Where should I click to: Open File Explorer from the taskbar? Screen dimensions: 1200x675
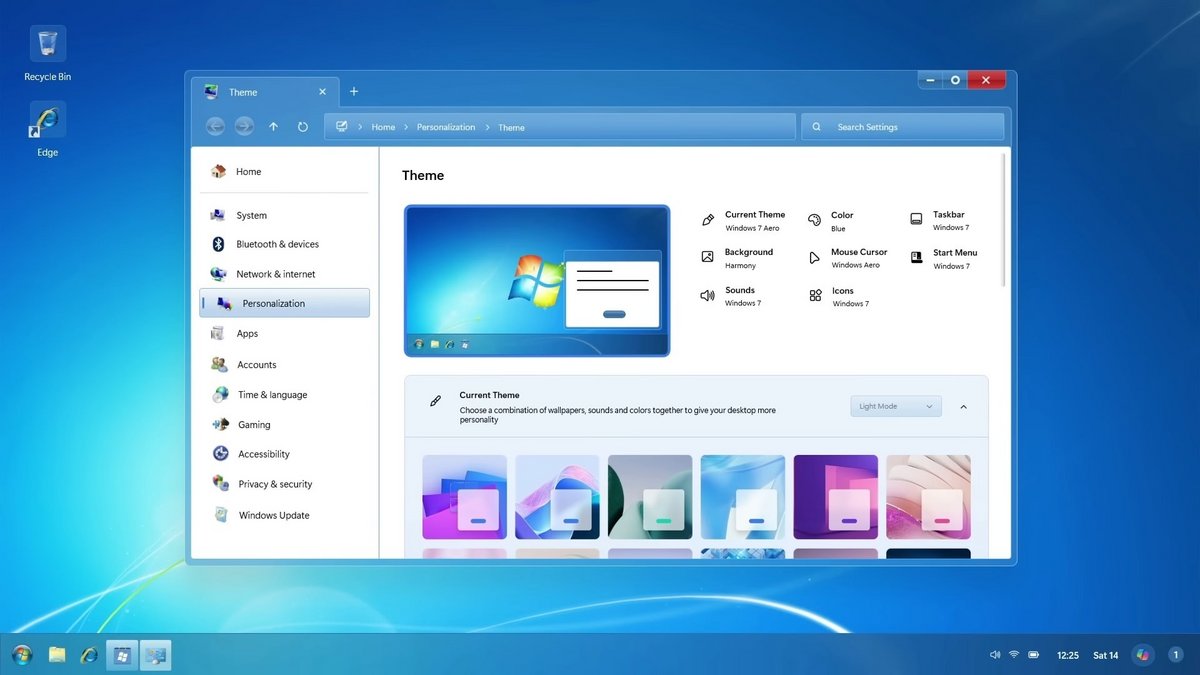[x=57, y=655]
